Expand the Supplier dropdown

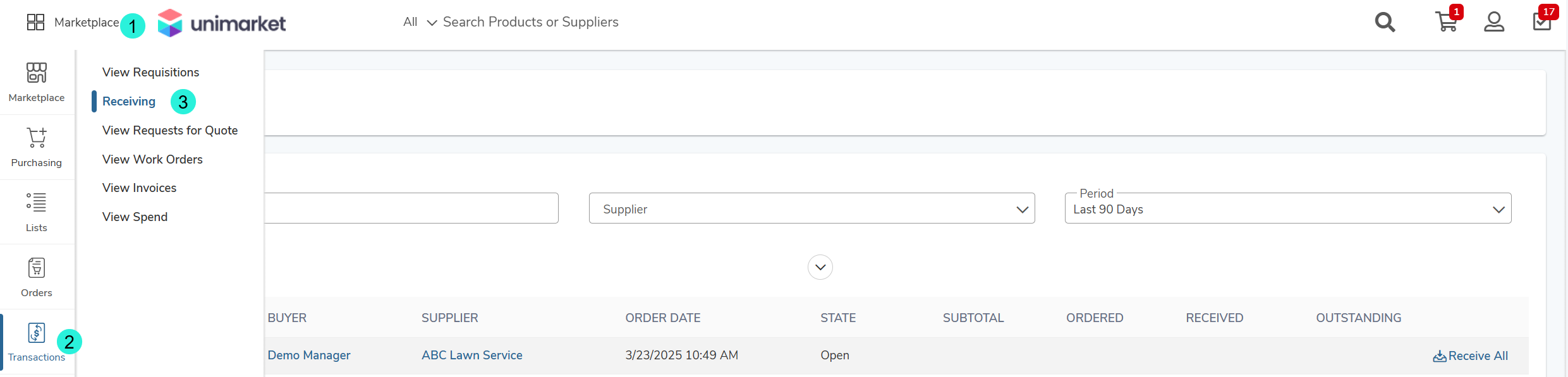tap(811, 208)
